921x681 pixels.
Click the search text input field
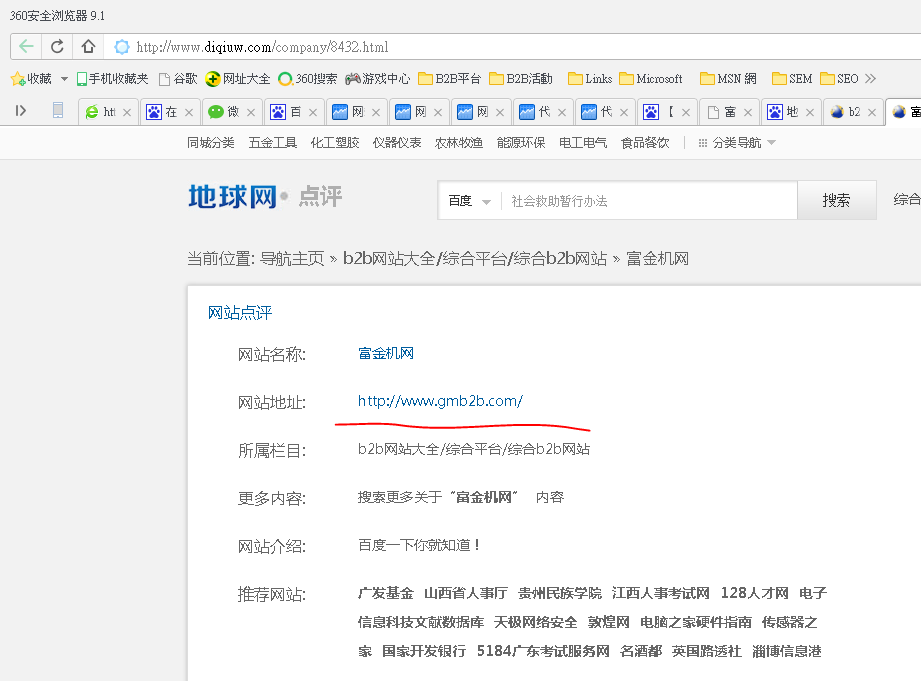(x=650, y=201)
